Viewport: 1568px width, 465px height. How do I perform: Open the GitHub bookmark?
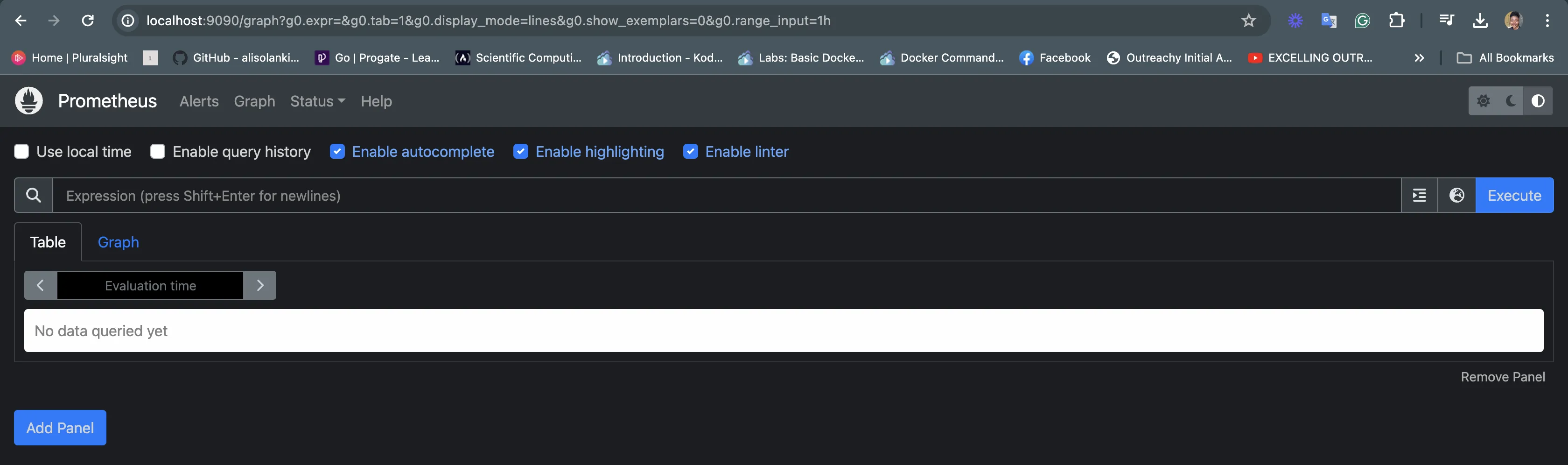click(x=236, y=58)
